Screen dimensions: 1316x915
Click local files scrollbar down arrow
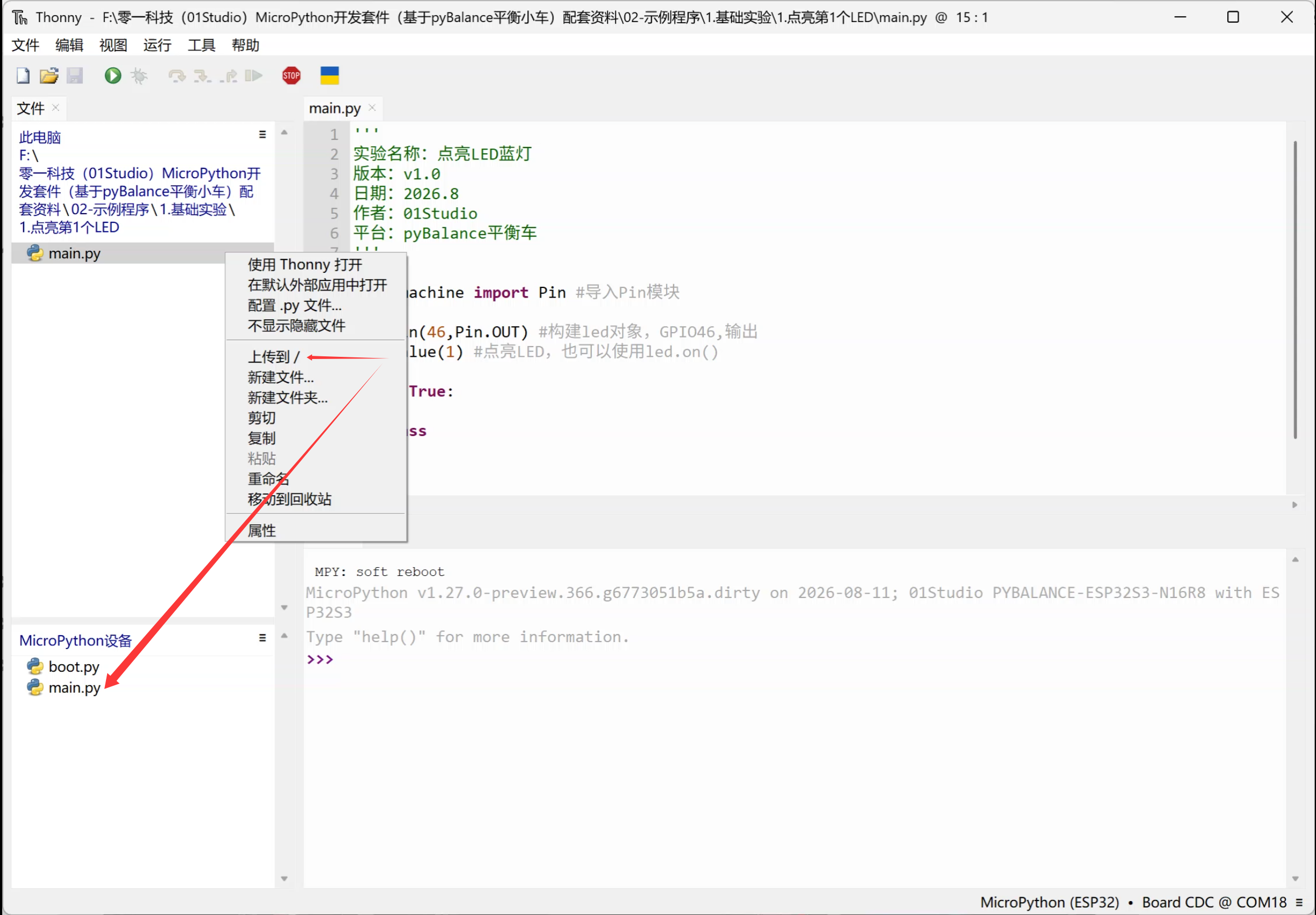pyautogui.click(x=284, y=607)
